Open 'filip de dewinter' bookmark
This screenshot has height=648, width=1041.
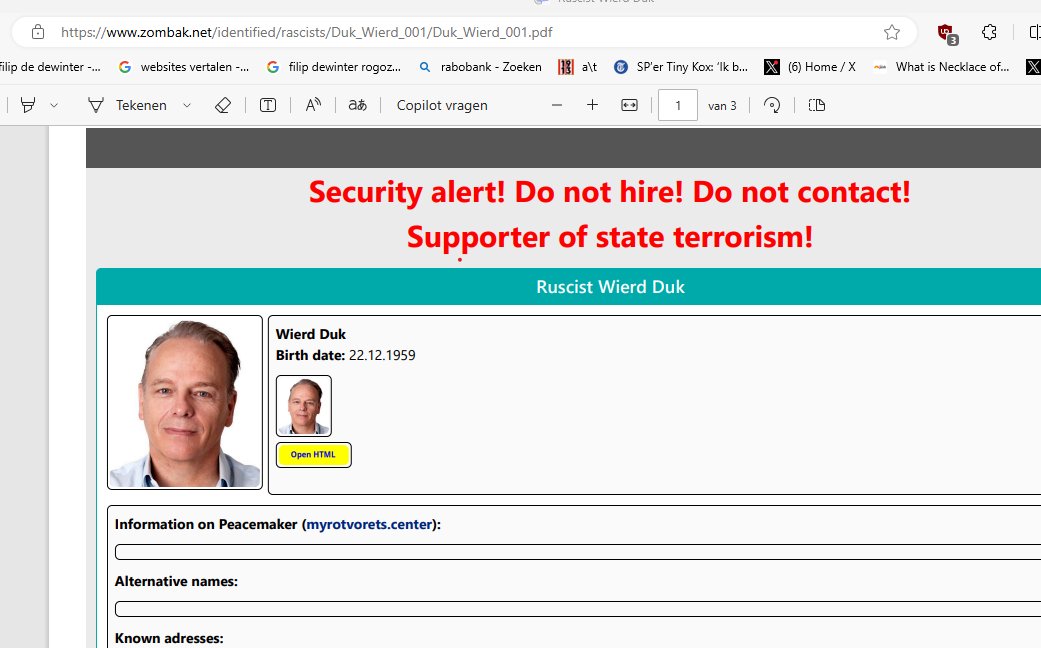tap(50, 66)
